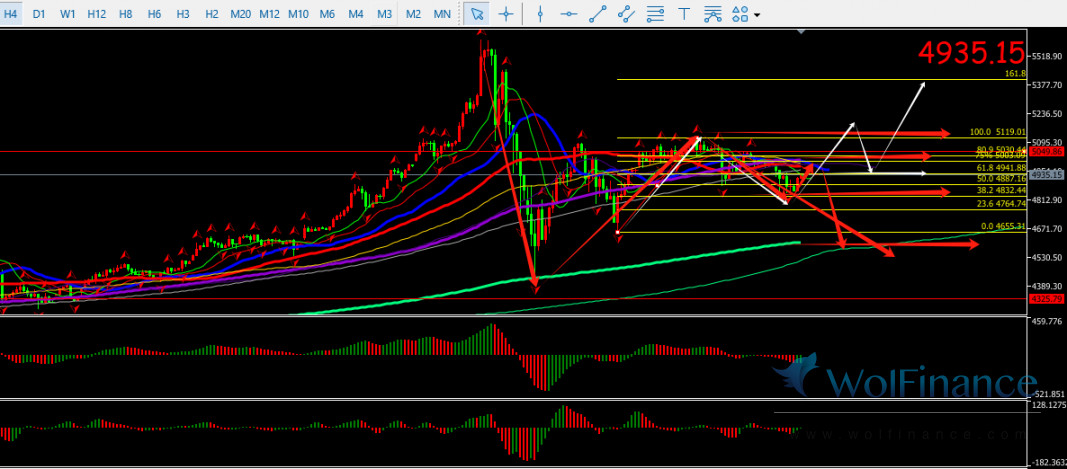Activate the crosshair tool
Screen dimensions: 1067x469
tap(506, 14)
